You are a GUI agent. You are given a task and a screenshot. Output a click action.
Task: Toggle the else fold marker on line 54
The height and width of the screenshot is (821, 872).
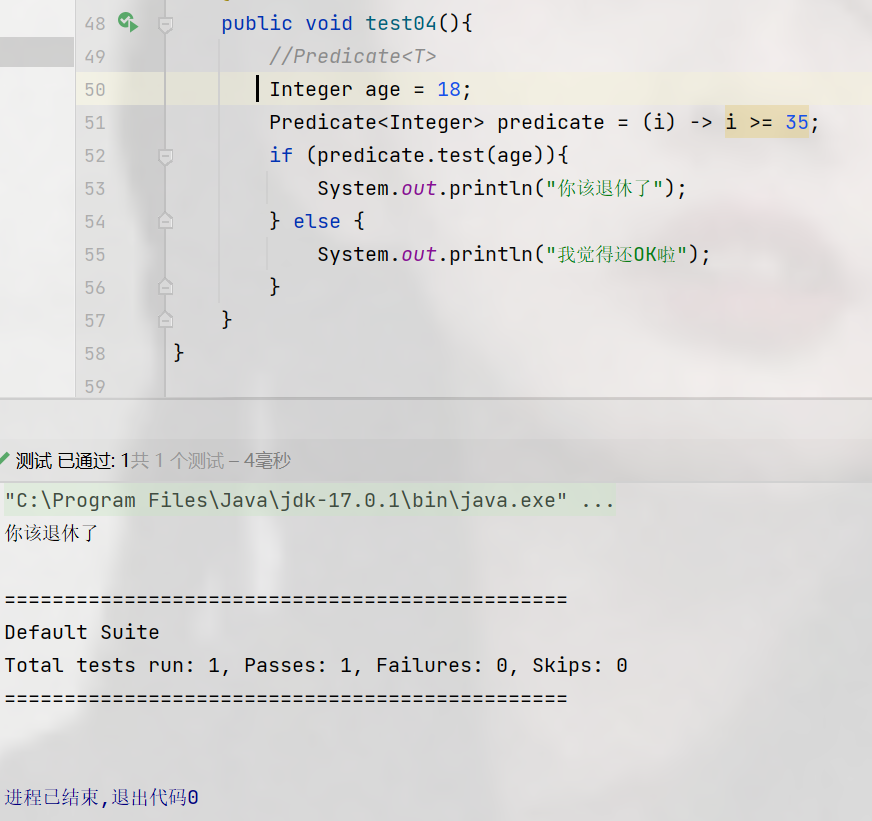[165, 221]
